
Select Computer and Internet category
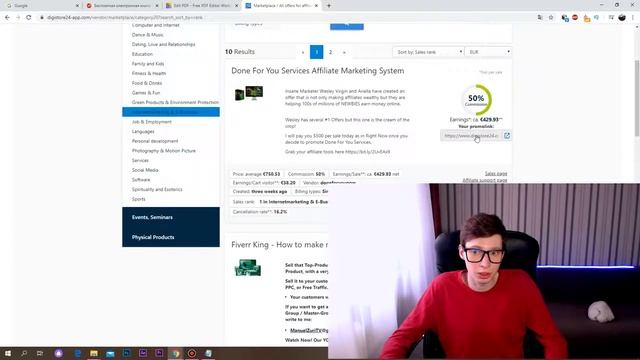click(156, 25)
